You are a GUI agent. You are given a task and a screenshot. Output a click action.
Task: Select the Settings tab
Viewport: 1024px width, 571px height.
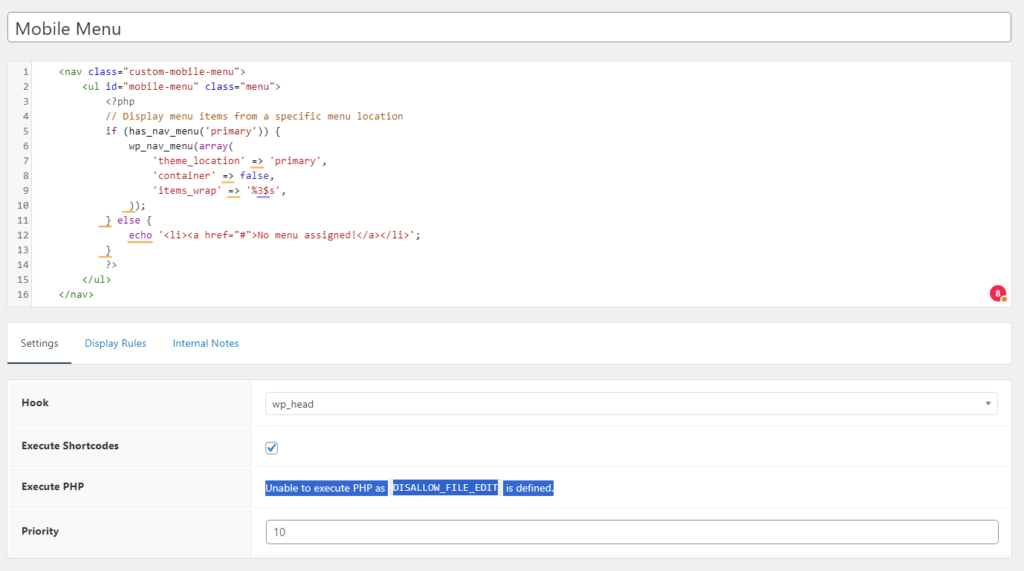(x=39, y=343)
